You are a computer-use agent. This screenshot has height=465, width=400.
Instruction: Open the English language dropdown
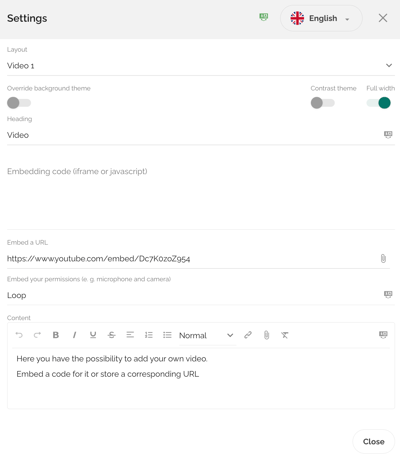click(321, 18)
